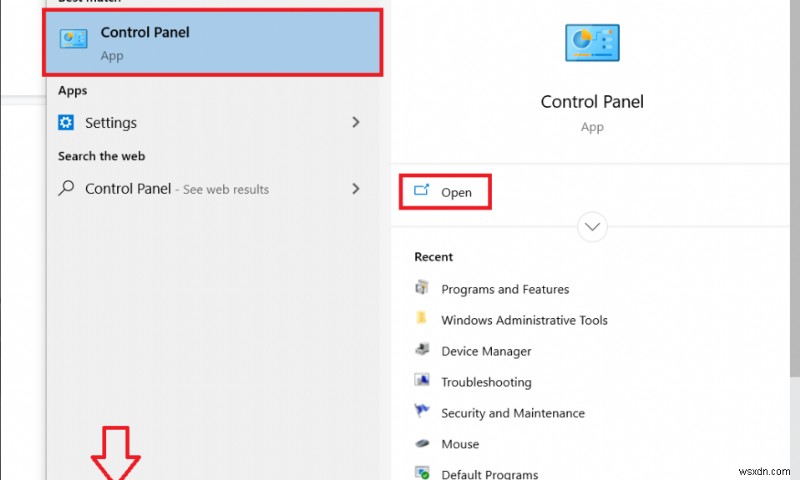Click the Windows Administrative Tools folder icon

click(x=421, y=320)
